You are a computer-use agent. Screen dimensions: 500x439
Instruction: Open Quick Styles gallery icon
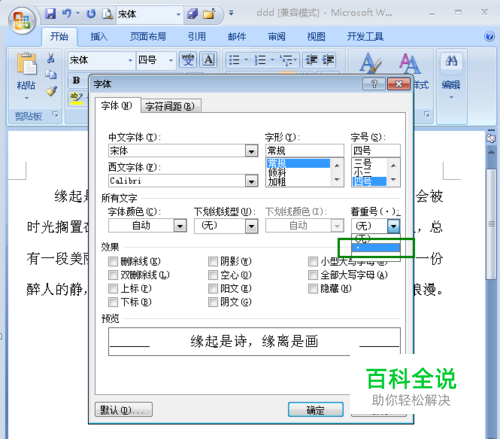370,63
